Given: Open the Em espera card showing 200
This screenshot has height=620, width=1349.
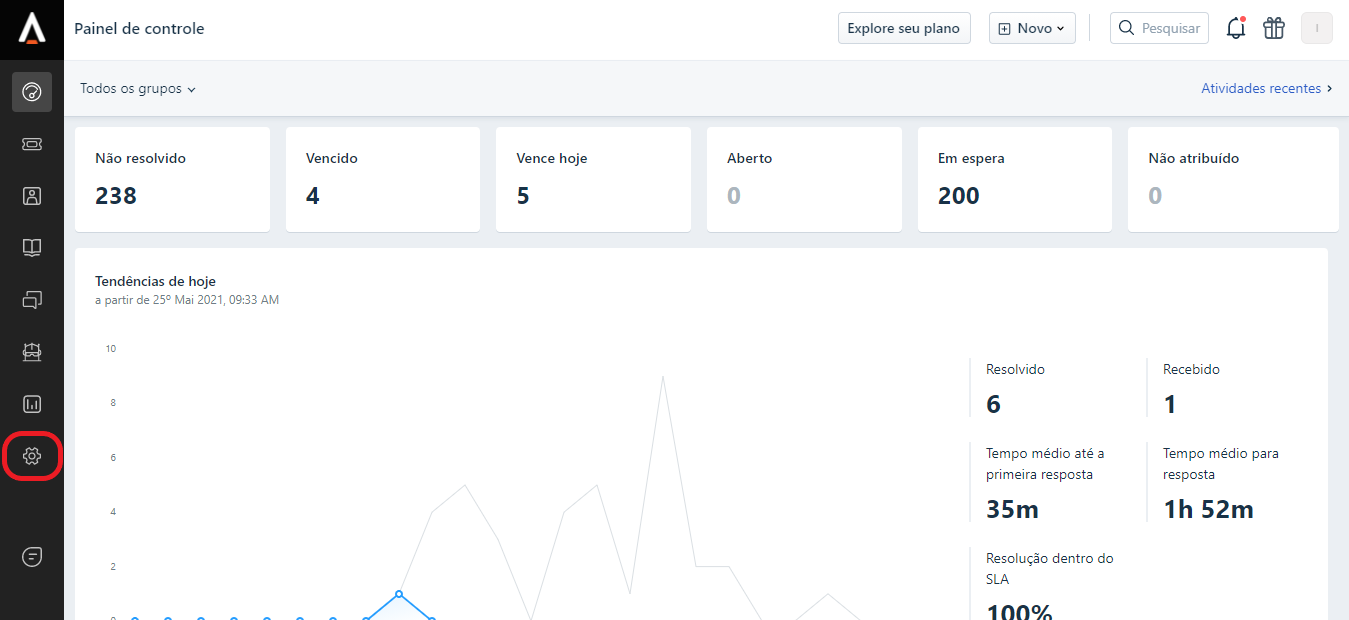Looking at the screenshot, I should [1014, 179].
